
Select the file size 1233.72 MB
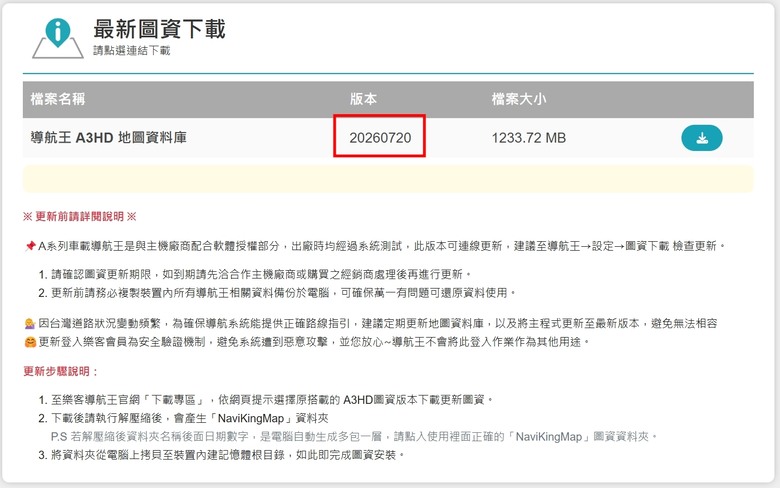[529, 138]
